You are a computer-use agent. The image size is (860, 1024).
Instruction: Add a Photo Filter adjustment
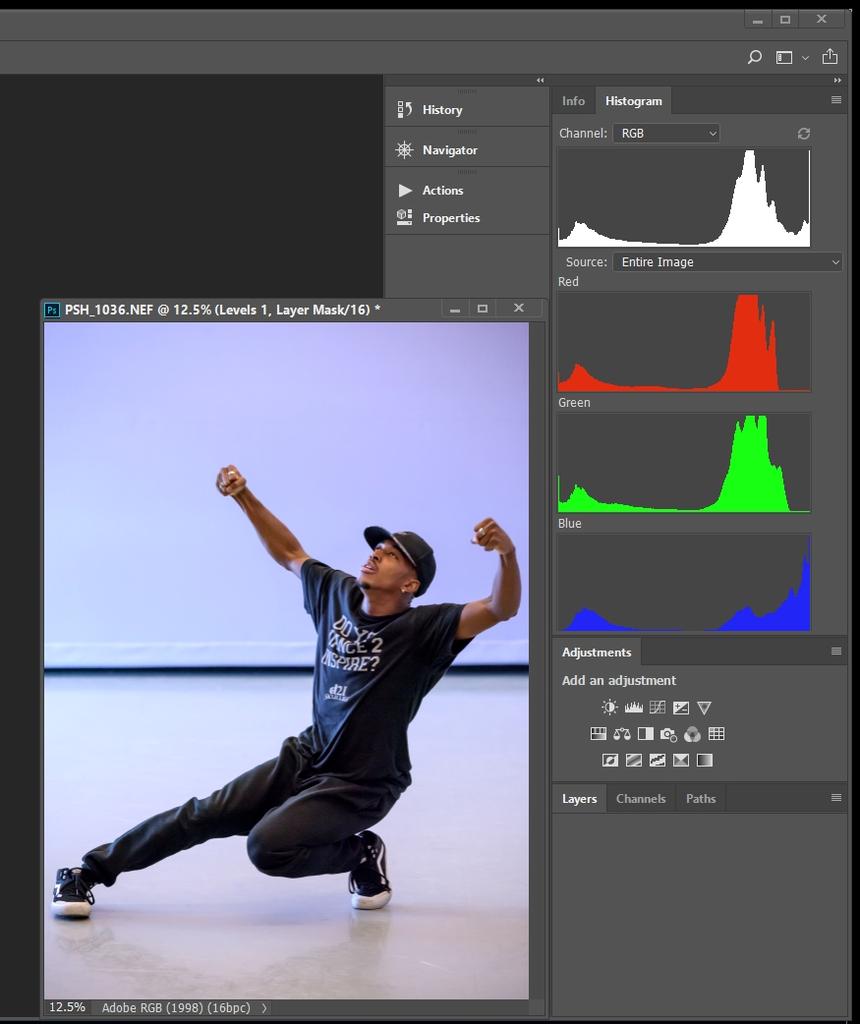click(x=668, y=734)
